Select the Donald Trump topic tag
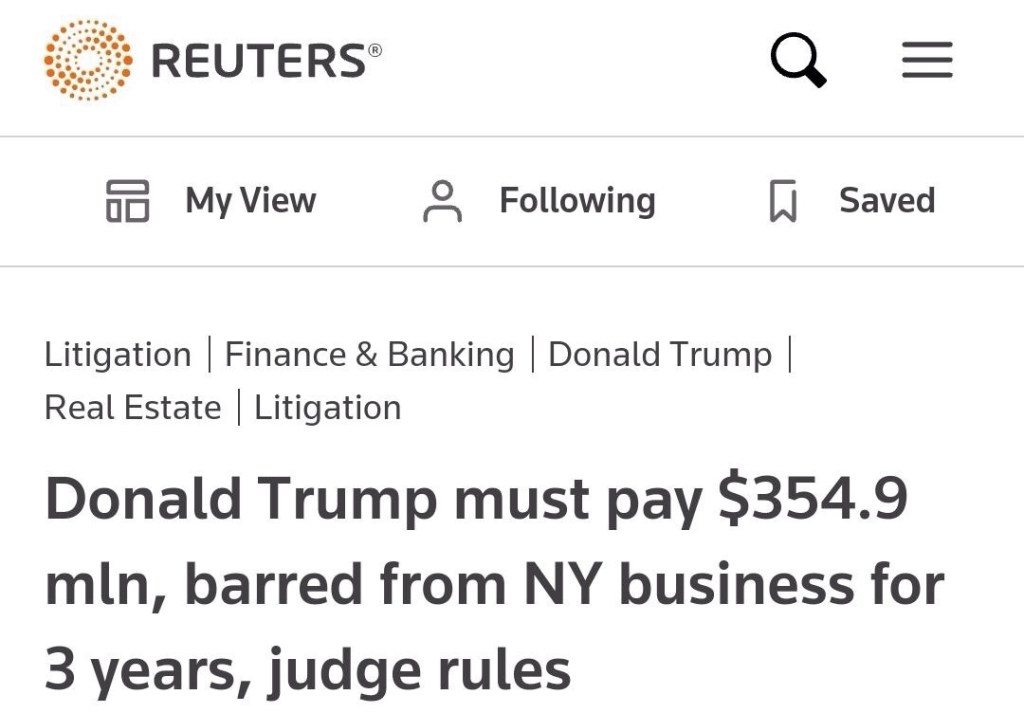This screenshot has width=1024, height=713. pos(660,354)
